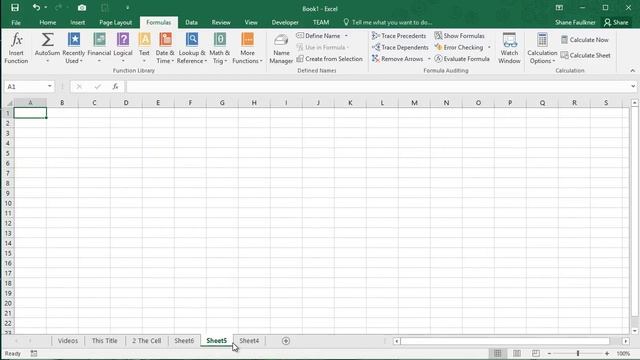Zoom out with minus button
640x360 pixels.
point(549,353)
